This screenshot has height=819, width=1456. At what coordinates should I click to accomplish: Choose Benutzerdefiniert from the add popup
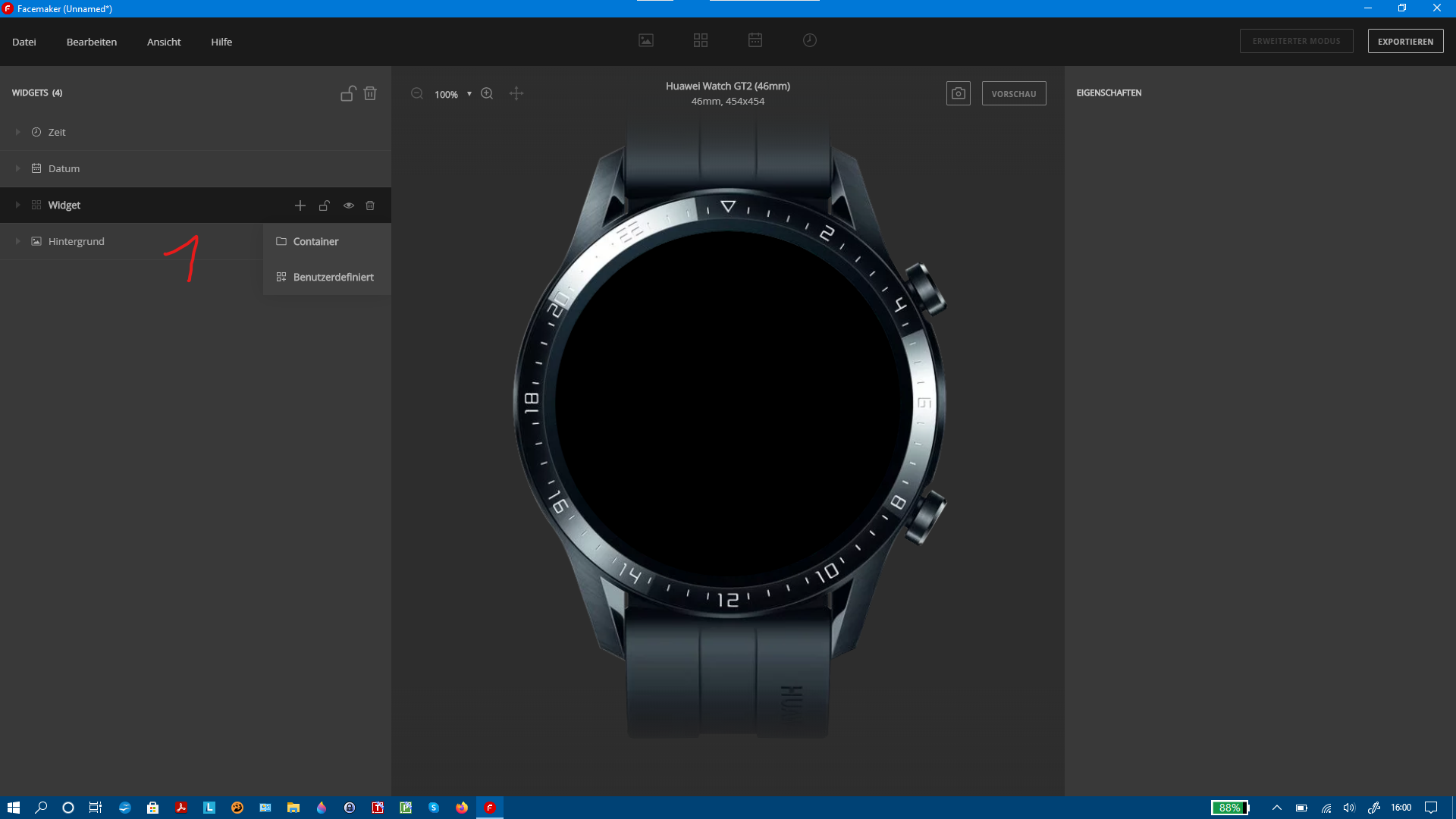click(327, 277)
